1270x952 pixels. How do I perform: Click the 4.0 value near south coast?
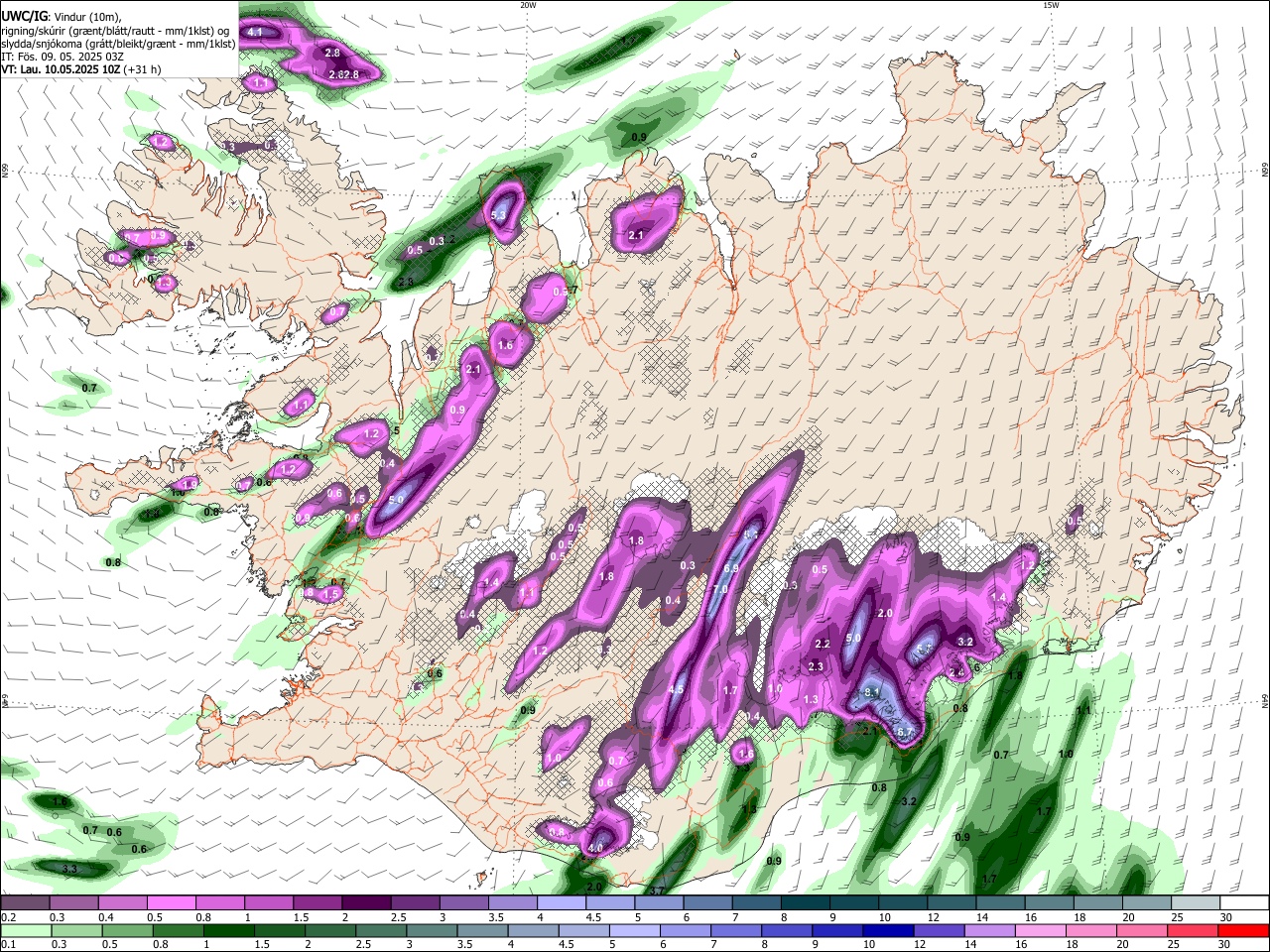595,849
